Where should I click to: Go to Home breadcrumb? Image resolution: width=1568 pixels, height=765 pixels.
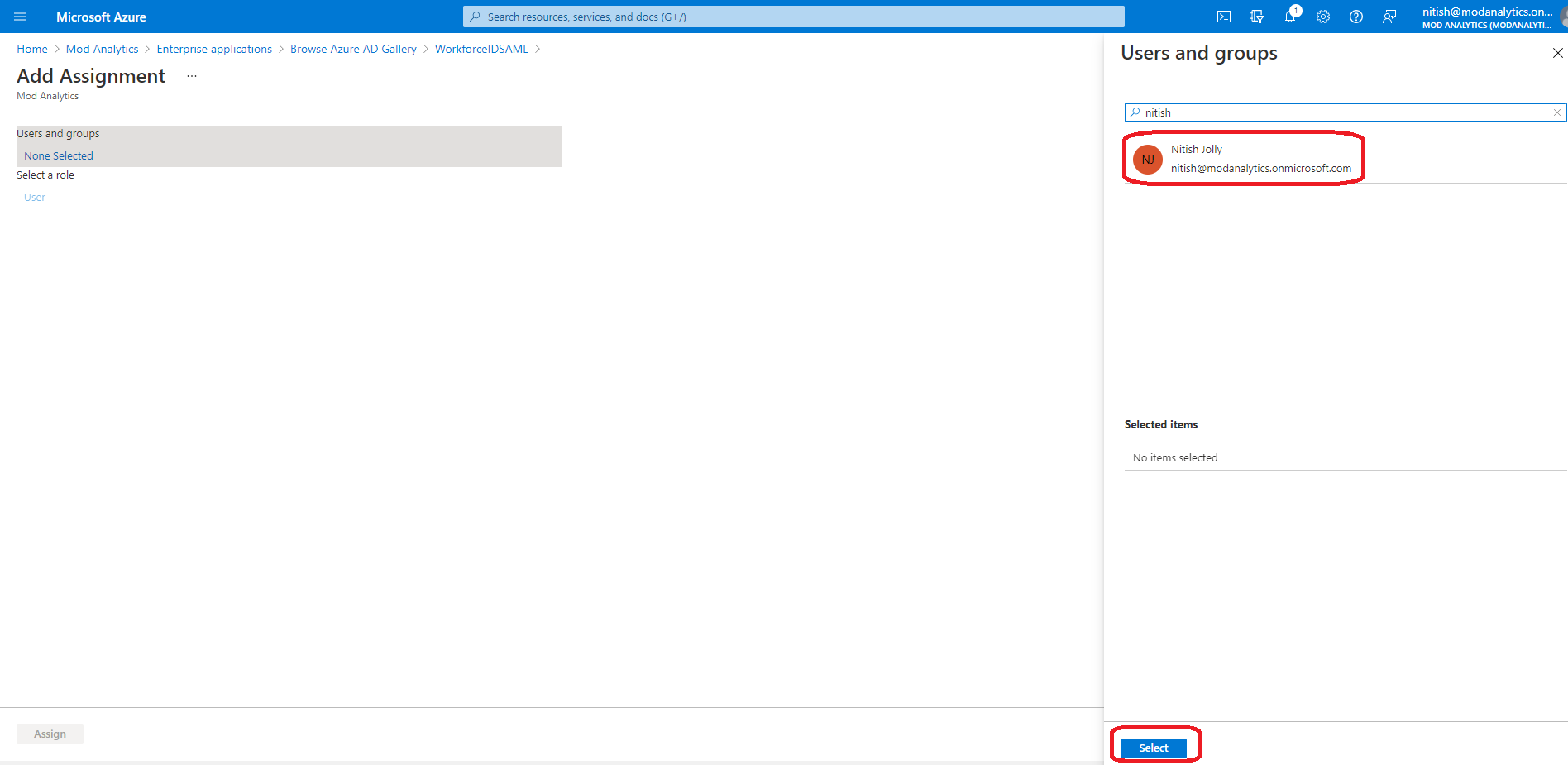[32, 49]
